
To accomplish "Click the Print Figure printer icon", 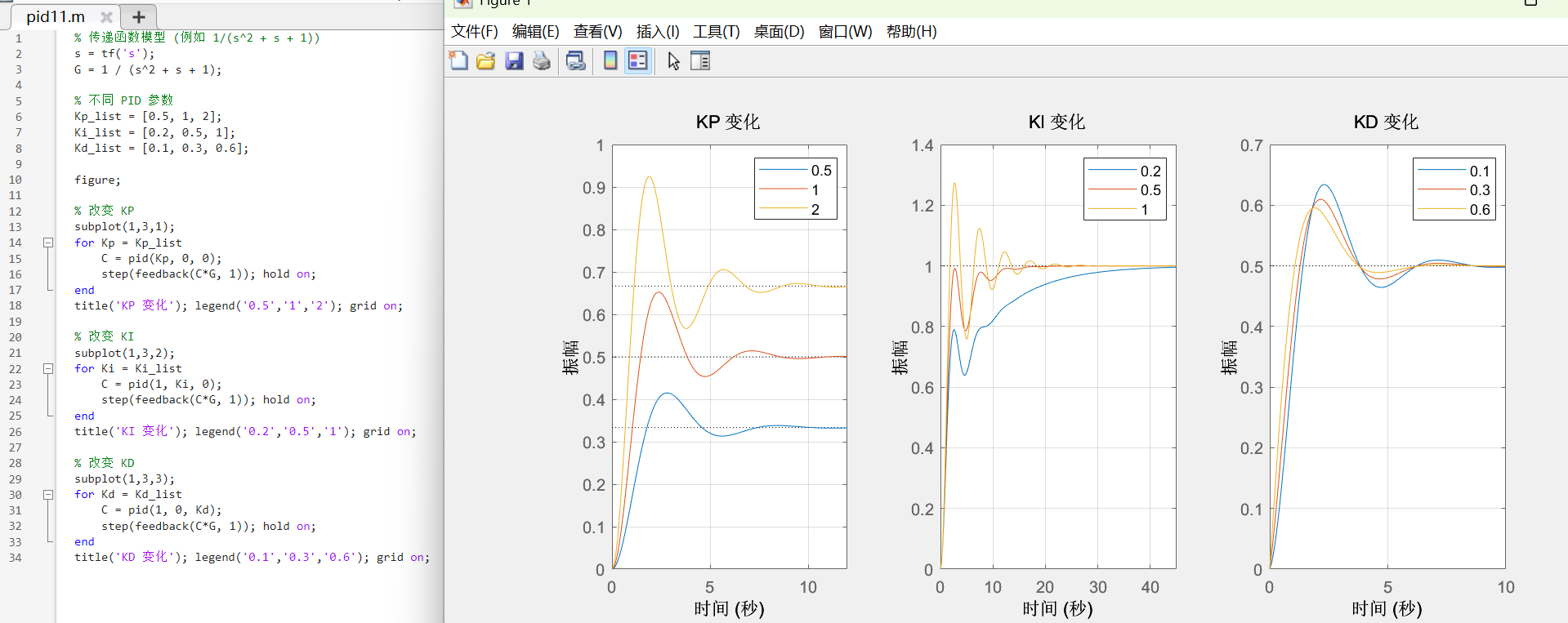I will point(542,60).
